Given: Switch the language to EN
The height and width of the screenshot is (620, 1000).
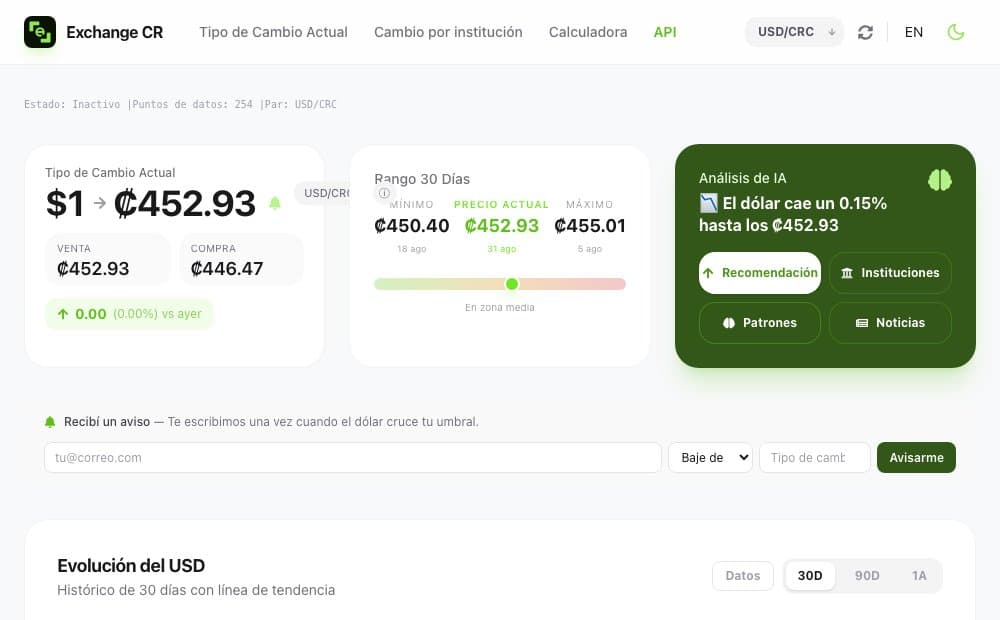Looking at the screenshot, I should pyautogui.click(x=913, y=32).
